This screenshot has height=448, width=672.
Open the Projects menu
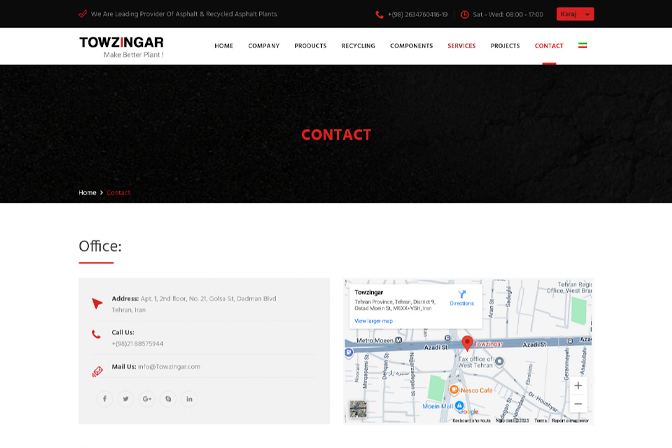(505, 46)
